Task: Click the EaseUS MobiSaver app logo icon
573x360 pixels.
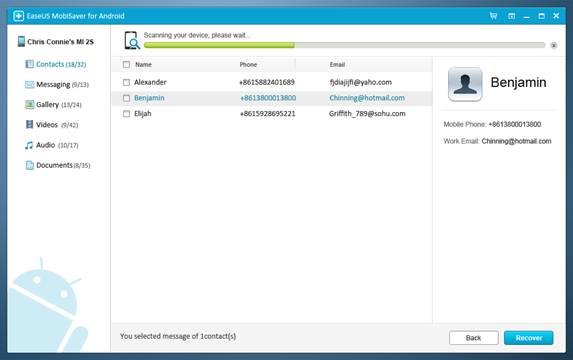Action: coord(18,16)
